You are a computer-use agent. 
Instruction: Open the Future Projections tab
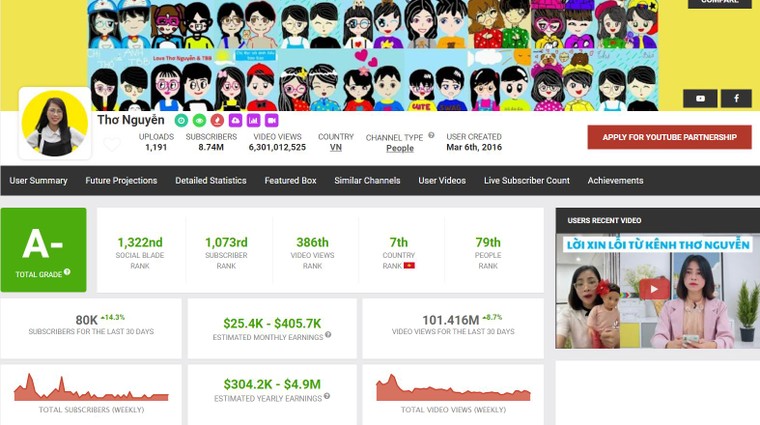[121, 180]
